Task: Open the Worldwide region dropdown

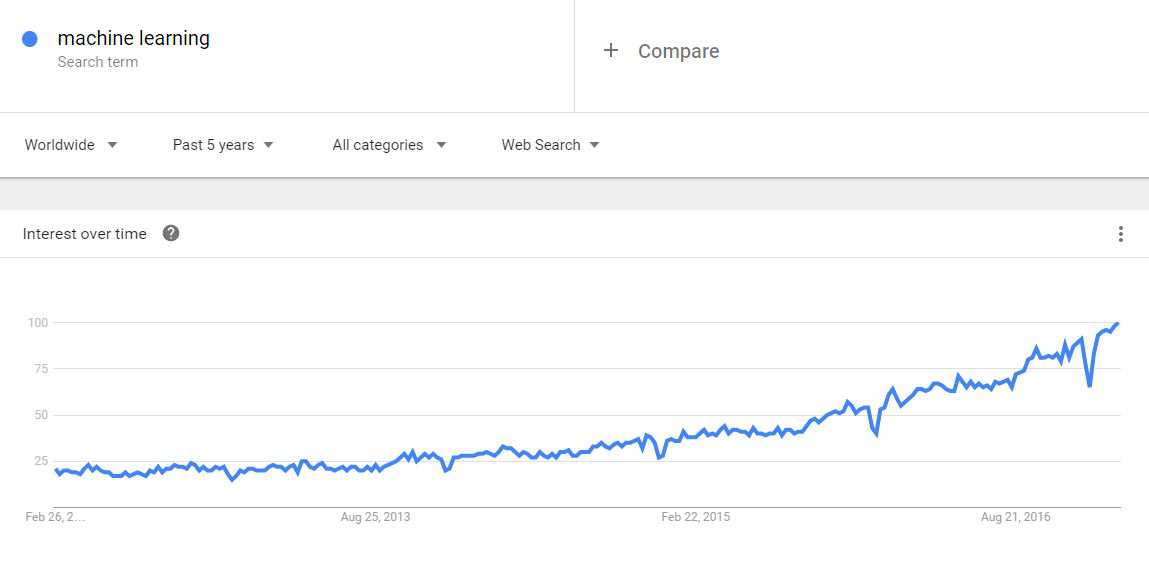Action: 70,145
